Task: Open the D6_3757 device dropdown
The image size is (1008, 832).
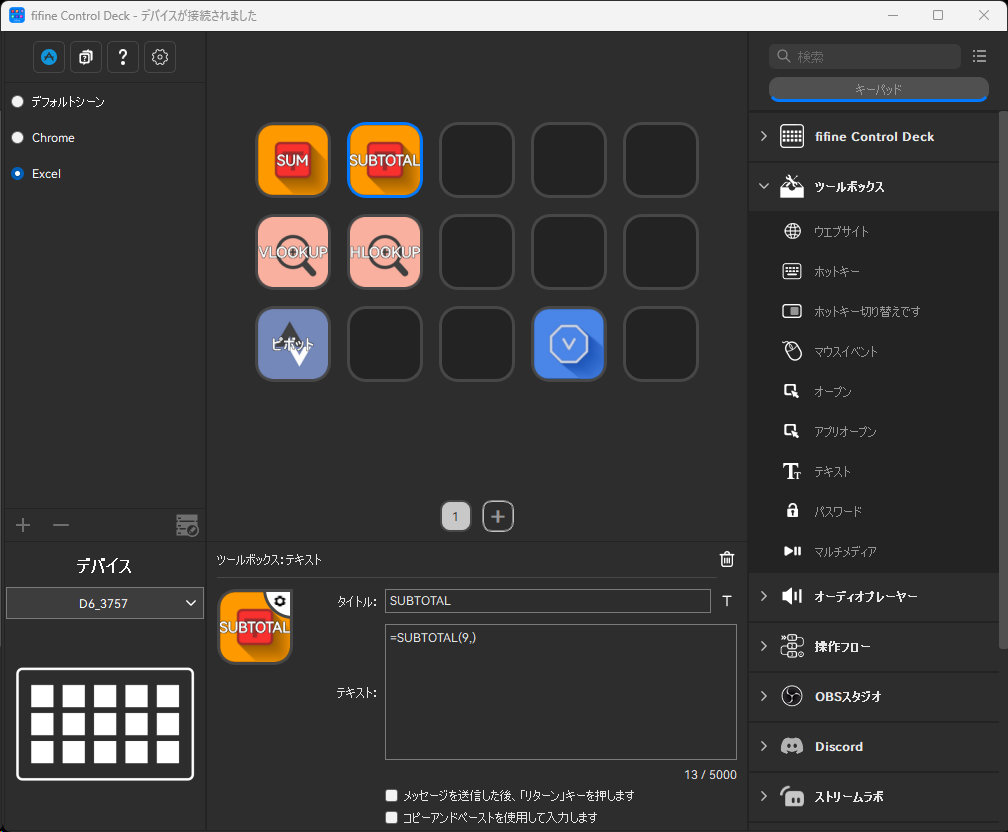Action: tap(104, 603)
